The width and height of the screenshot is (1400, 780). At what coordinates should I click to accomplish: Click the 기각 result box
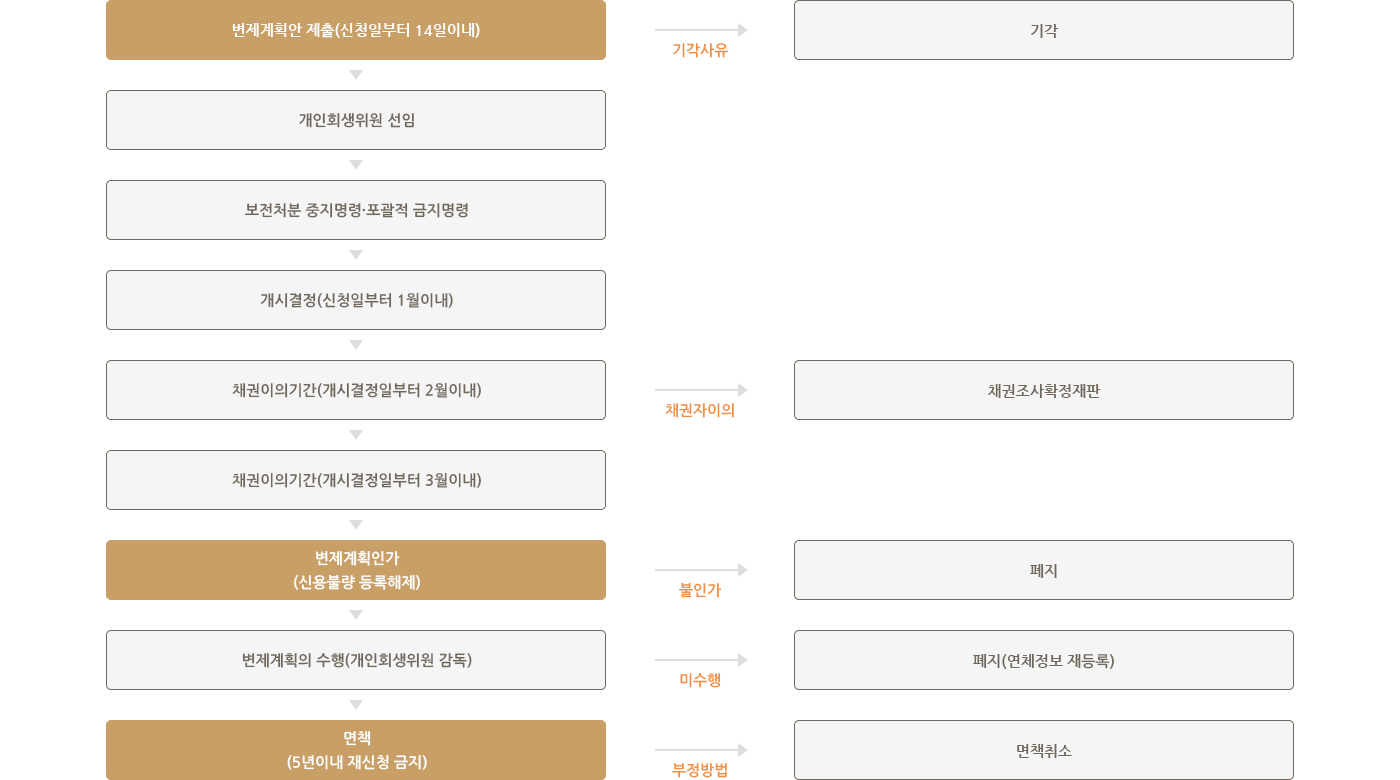(1044, 30)
